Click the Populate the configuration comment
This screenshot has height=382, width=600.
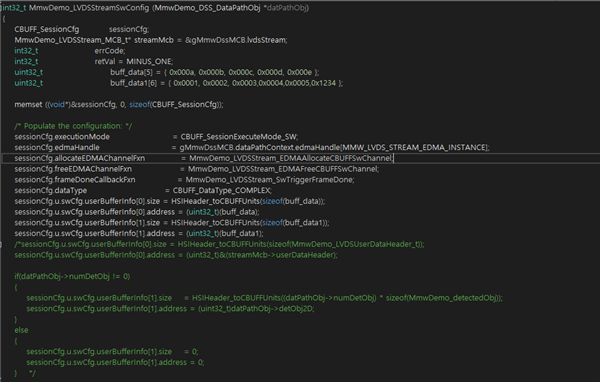coord(73,126)
